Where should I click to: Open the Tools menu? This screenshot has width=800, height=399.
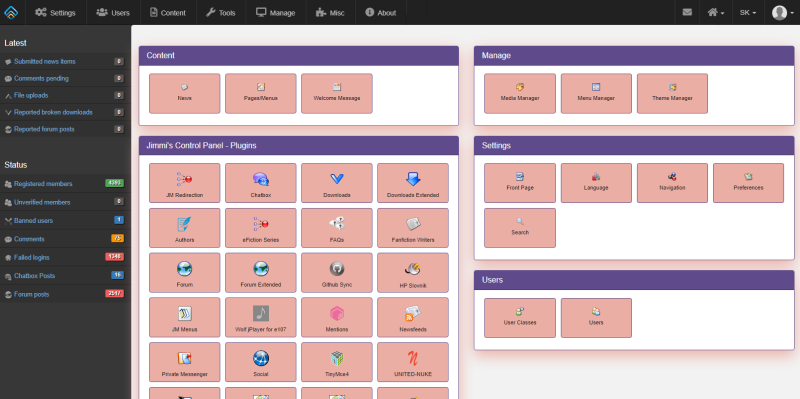tap(221, 12)
